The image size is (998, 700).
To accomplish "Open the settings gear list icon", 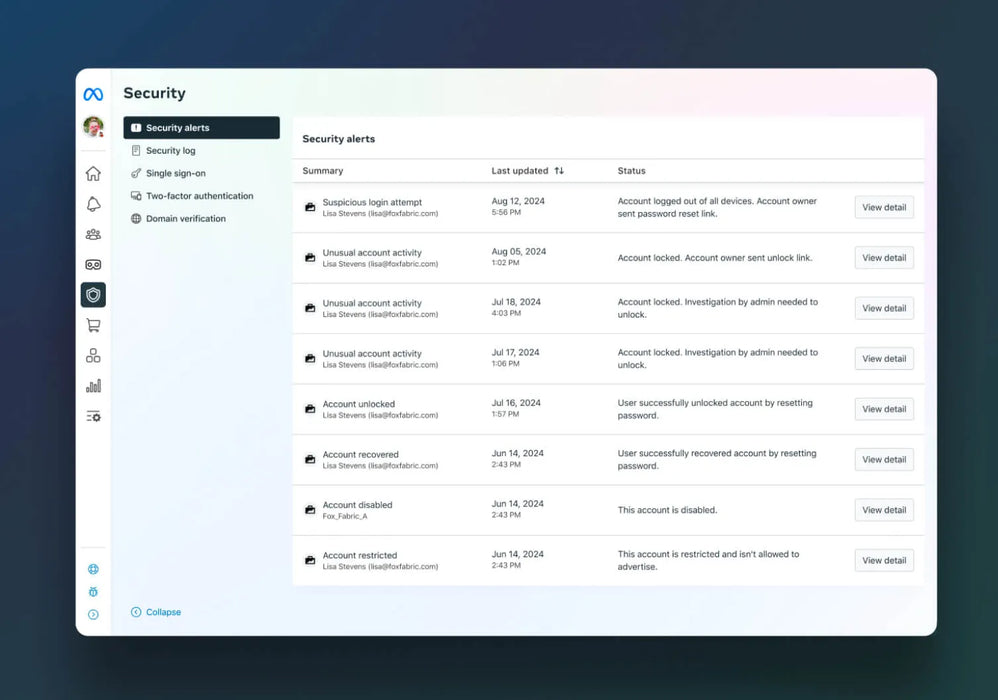I will [x=93, y=416].
